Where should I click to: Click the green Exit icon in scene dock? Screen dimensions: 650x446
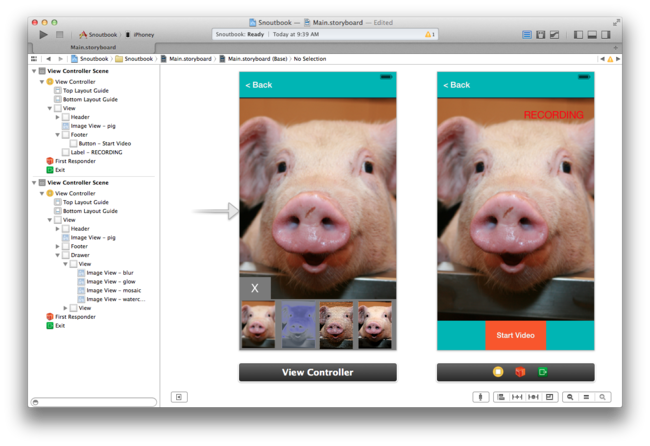(x=542, y=372)
